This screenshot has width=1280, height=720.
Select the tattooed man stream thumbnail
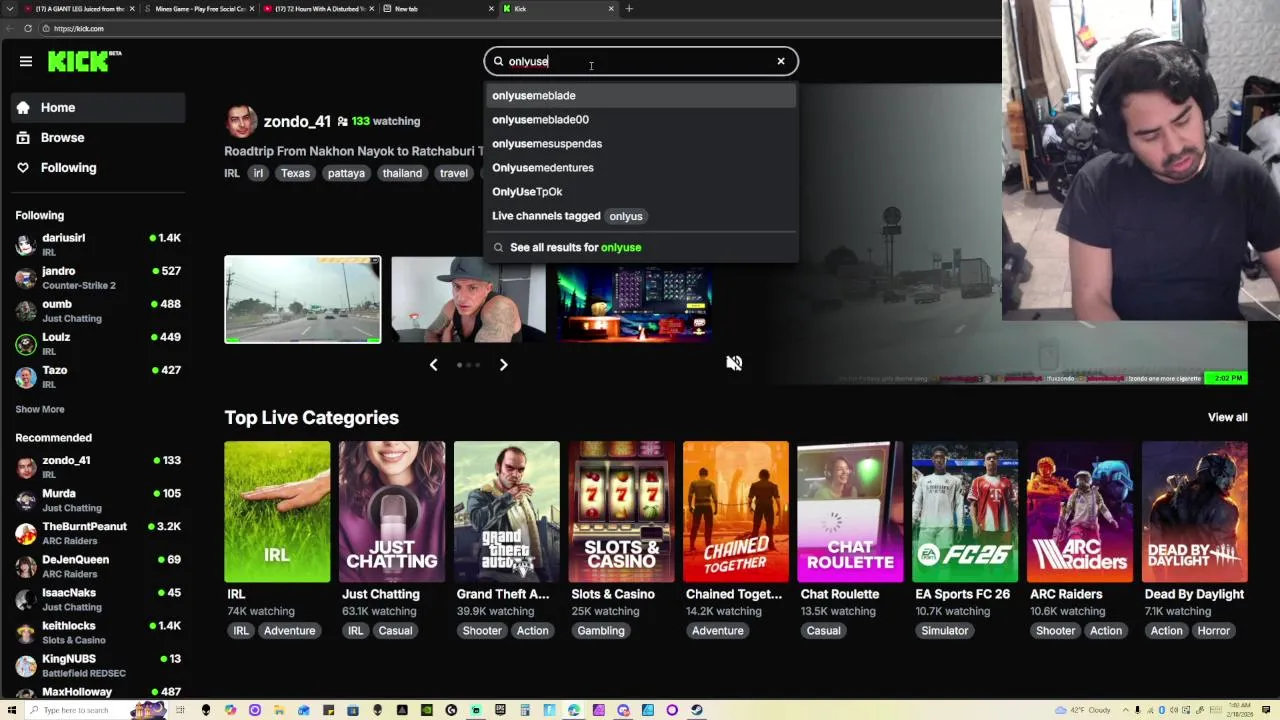pos(468,299)
